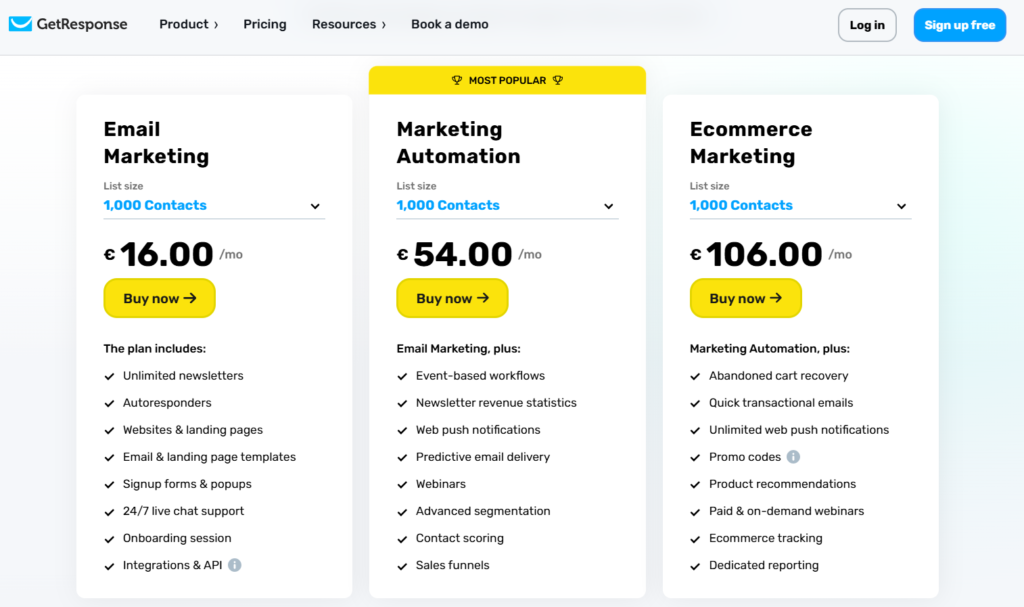Expand Marketing Automation list size dropdown
The width and height of the screenshot is (1024, 607).
(x=507, y=206)
